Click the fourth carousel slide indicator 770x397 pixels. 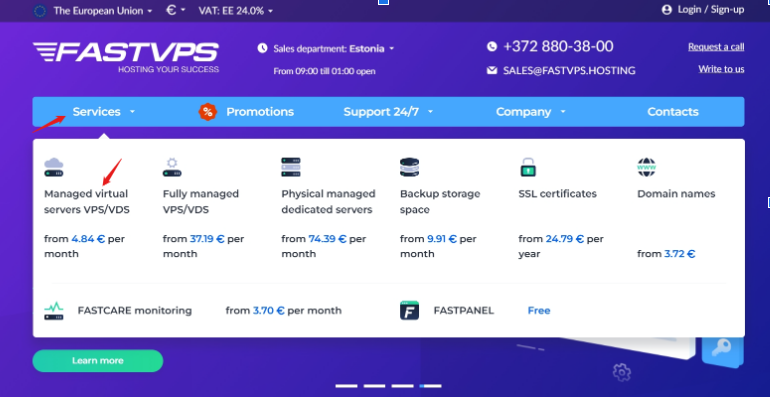pos(430,386)
